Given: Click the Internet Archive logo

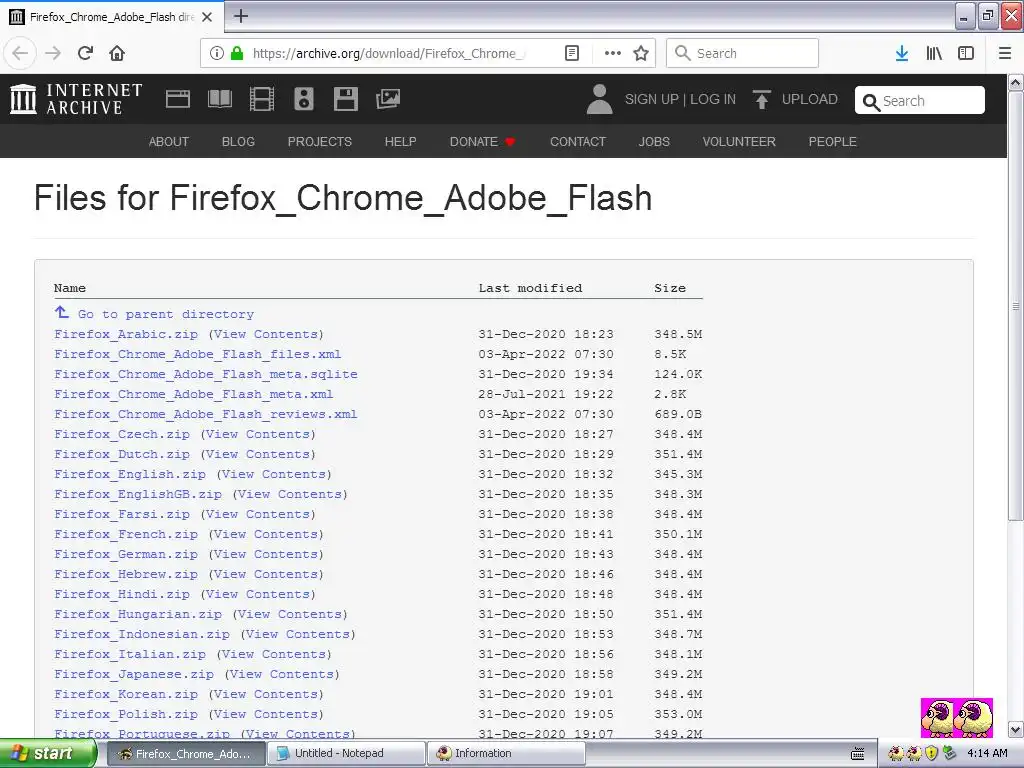Looking at the screenshot, I should (x=76, y=99).
